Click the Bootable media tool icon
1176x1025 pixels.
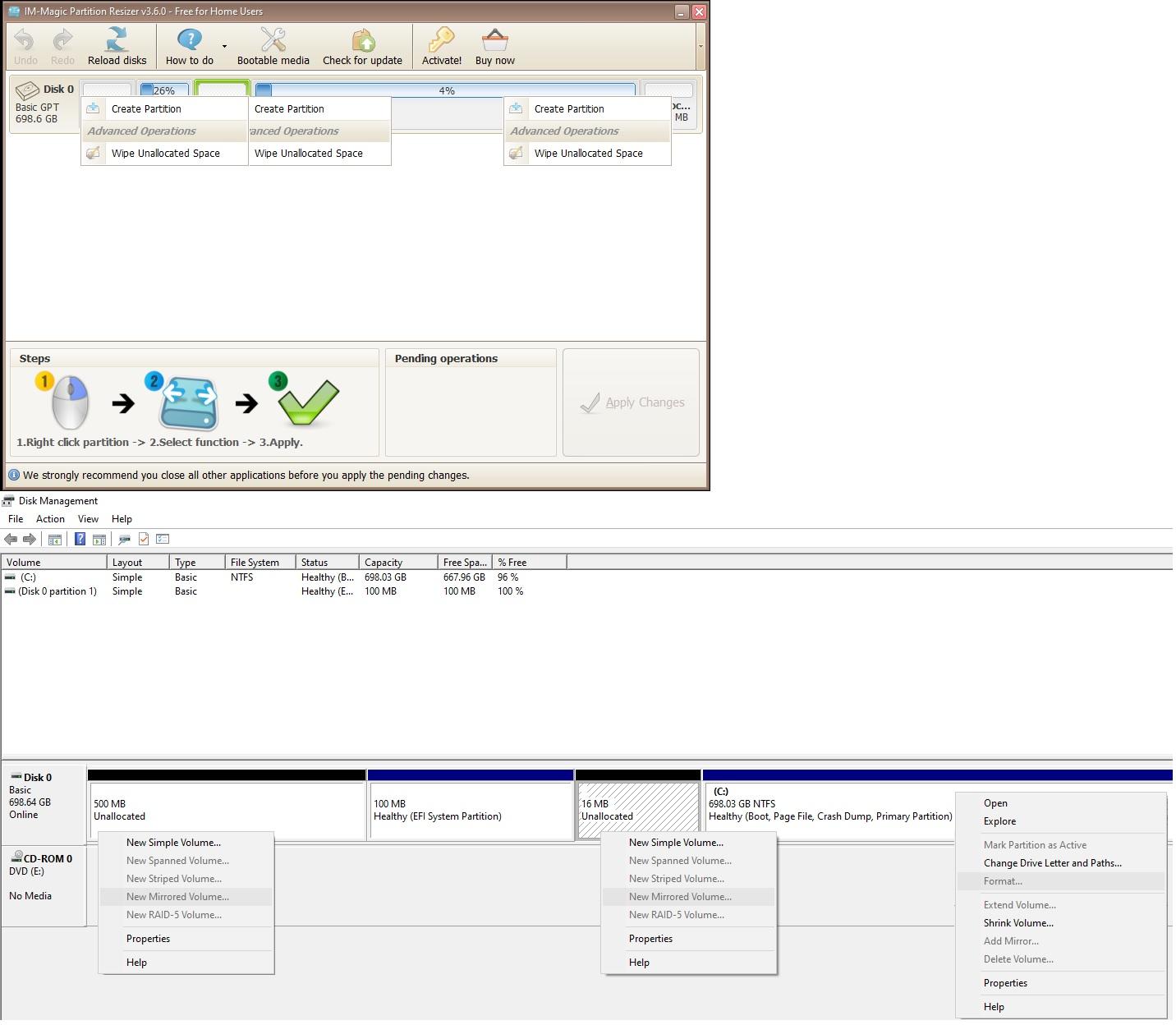point(273,39)
